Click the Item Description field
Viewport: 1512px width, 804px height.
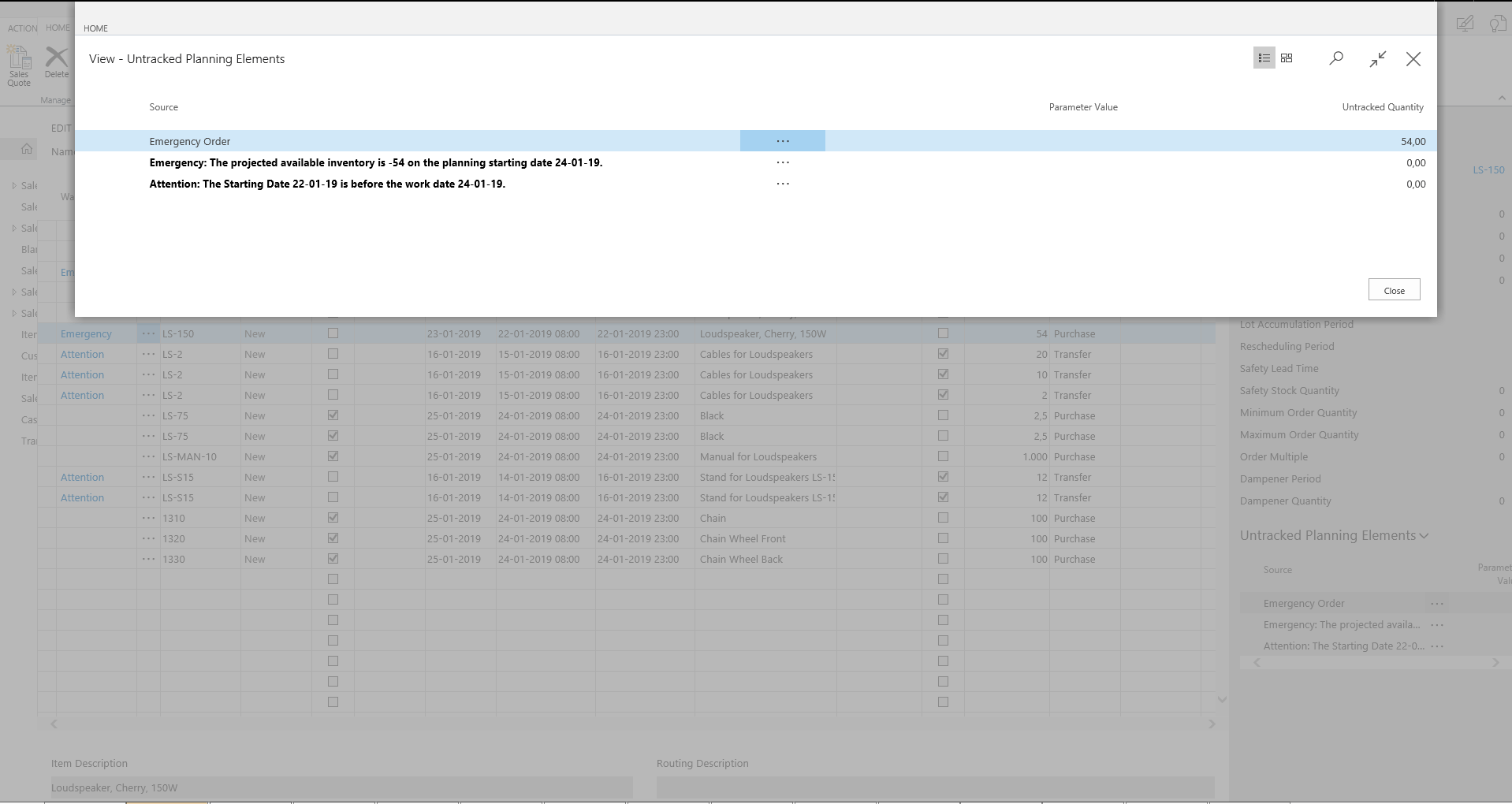tap(341, 787)
